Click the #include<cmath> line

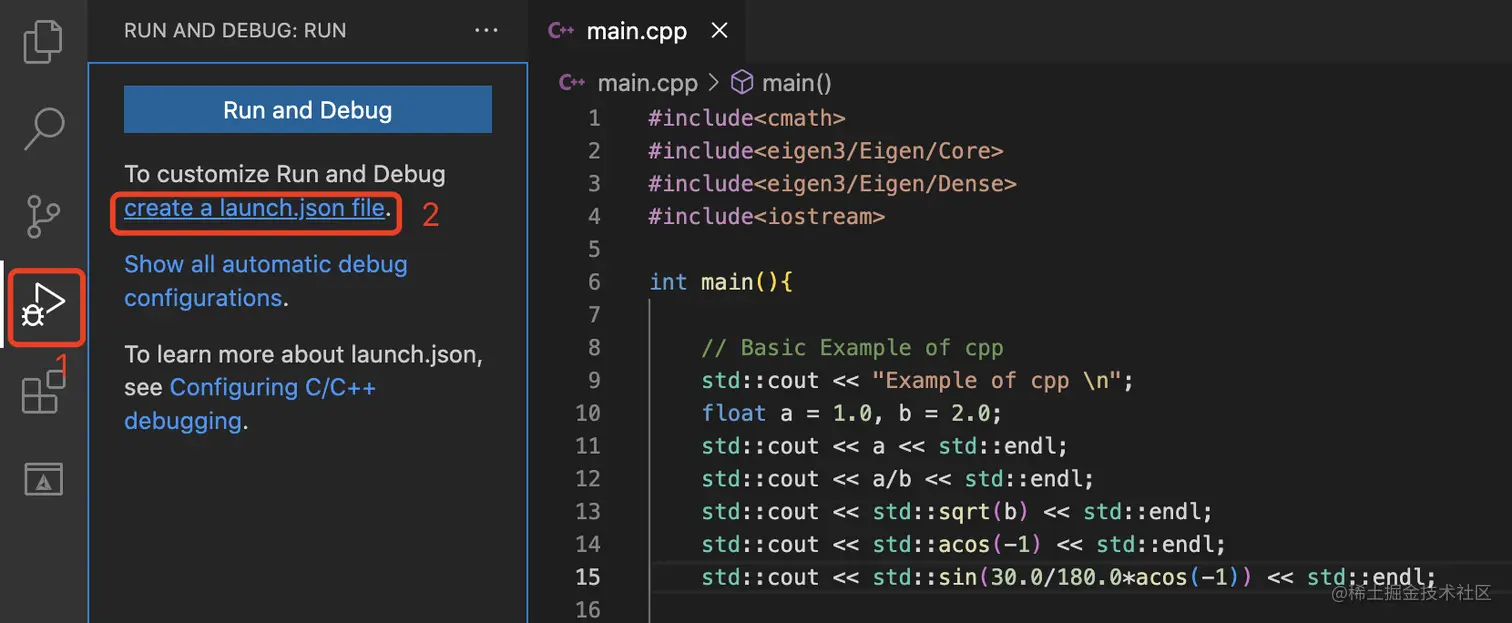point(747,118)
